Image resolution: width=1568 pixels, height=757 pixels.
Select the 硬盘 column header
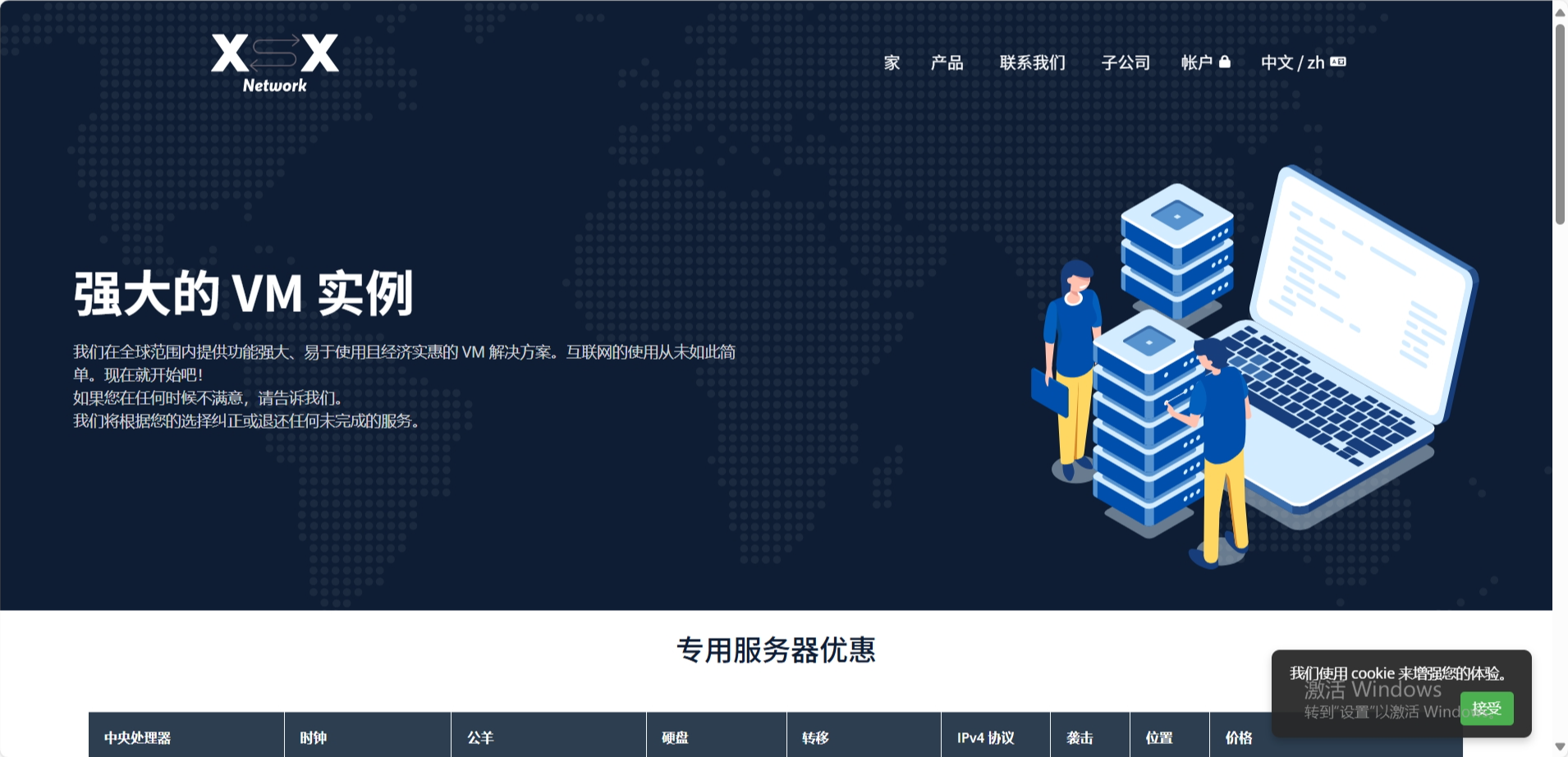(x=675, y=737)
